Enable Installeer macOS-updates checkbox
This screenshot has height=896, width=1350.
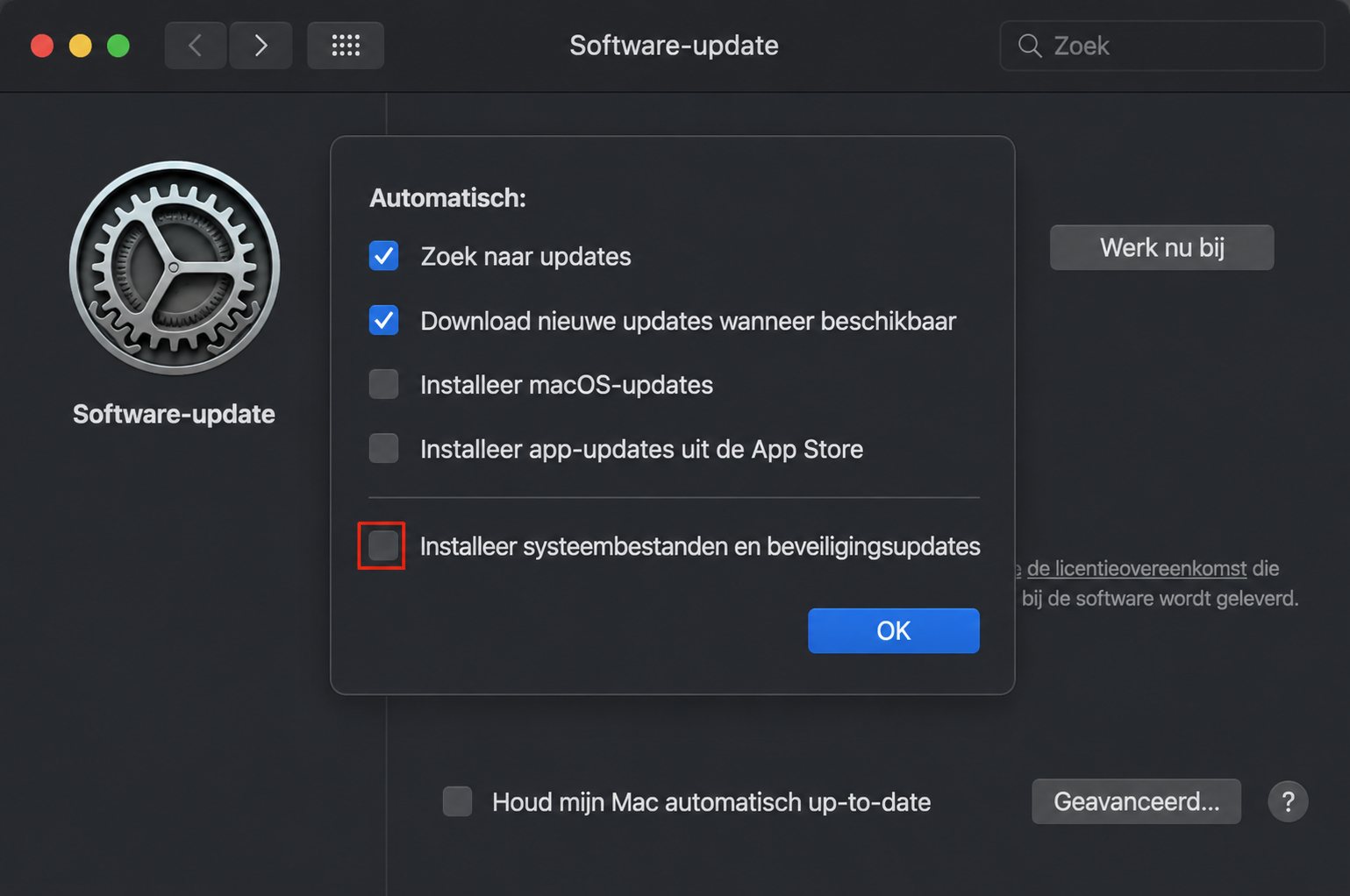(x=383, y=384)
